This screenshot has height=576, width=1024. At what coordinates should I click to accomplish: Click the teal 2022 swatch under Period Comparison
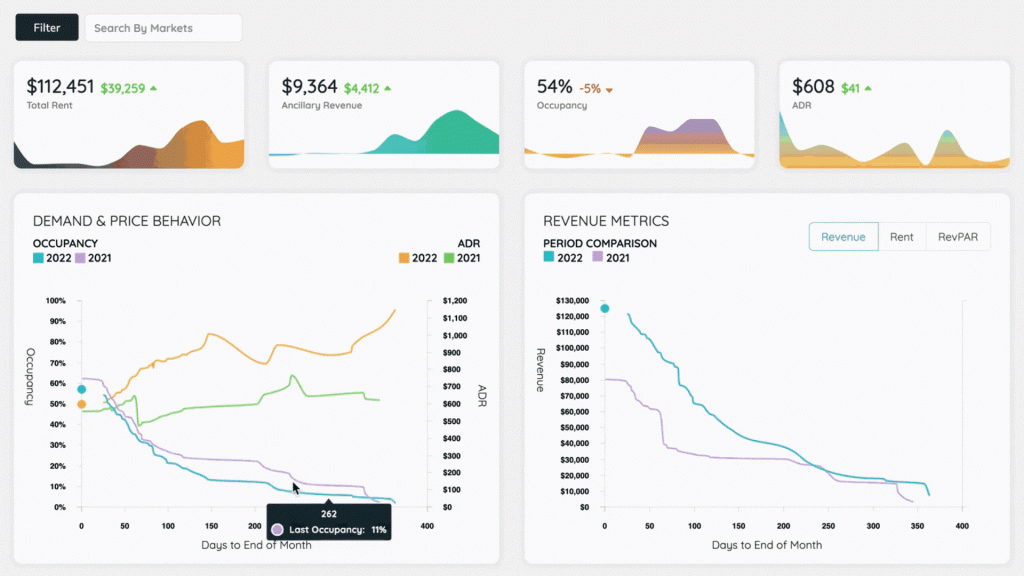(x=551, y=257)
